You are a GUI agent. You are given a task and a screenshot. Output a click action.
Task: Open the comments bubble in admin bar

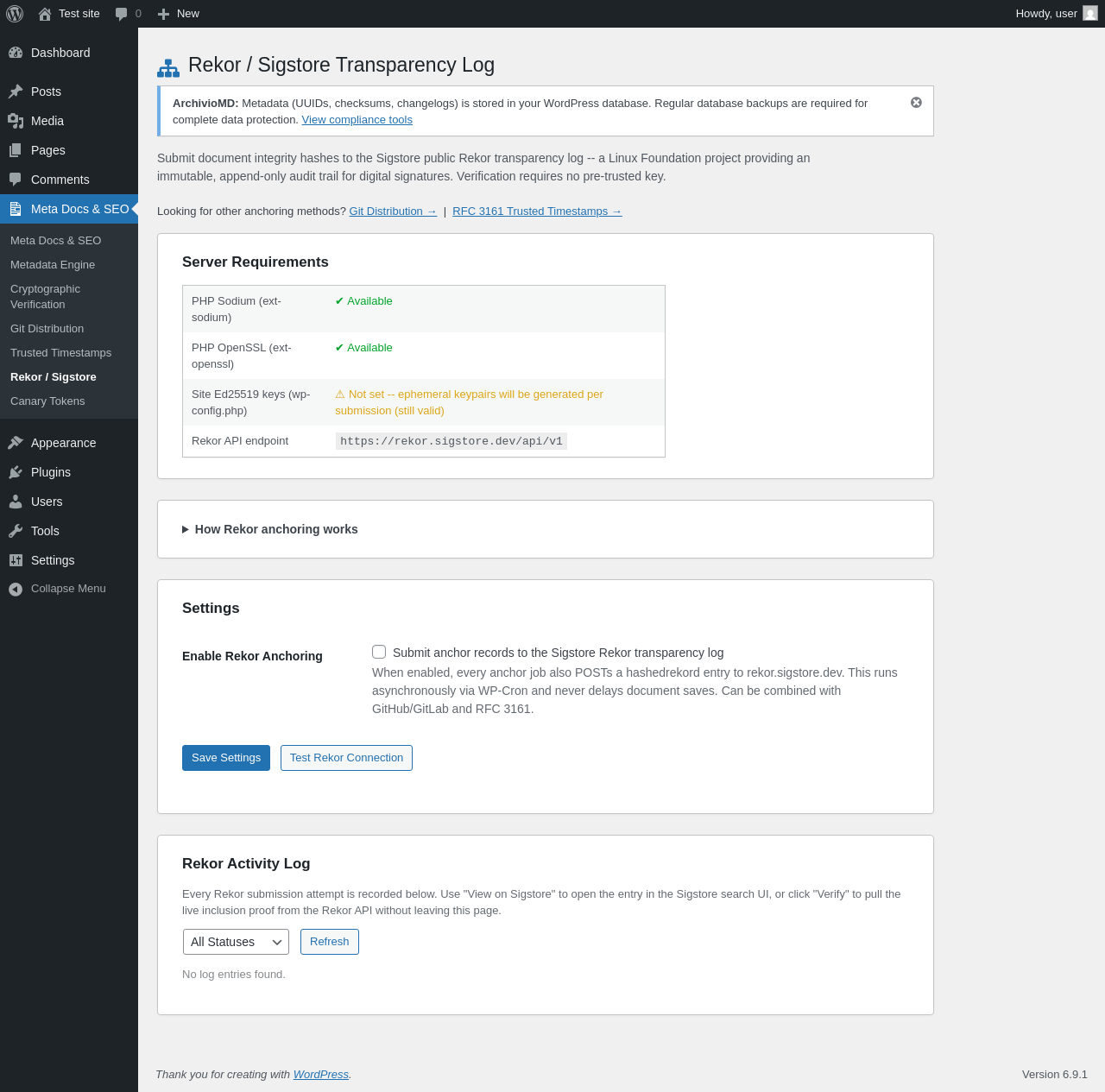122,14
